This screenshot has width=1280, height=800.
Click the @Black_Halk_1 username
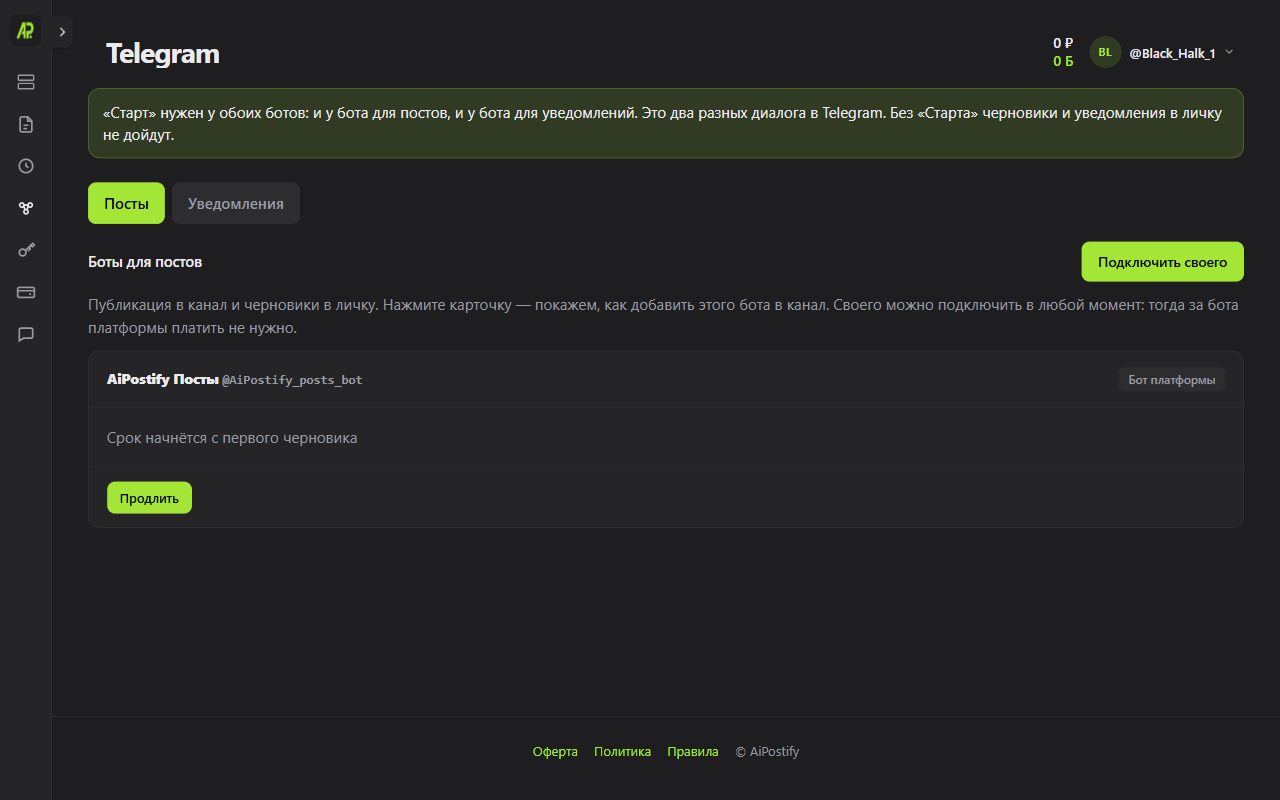(x=1172, y=53)
